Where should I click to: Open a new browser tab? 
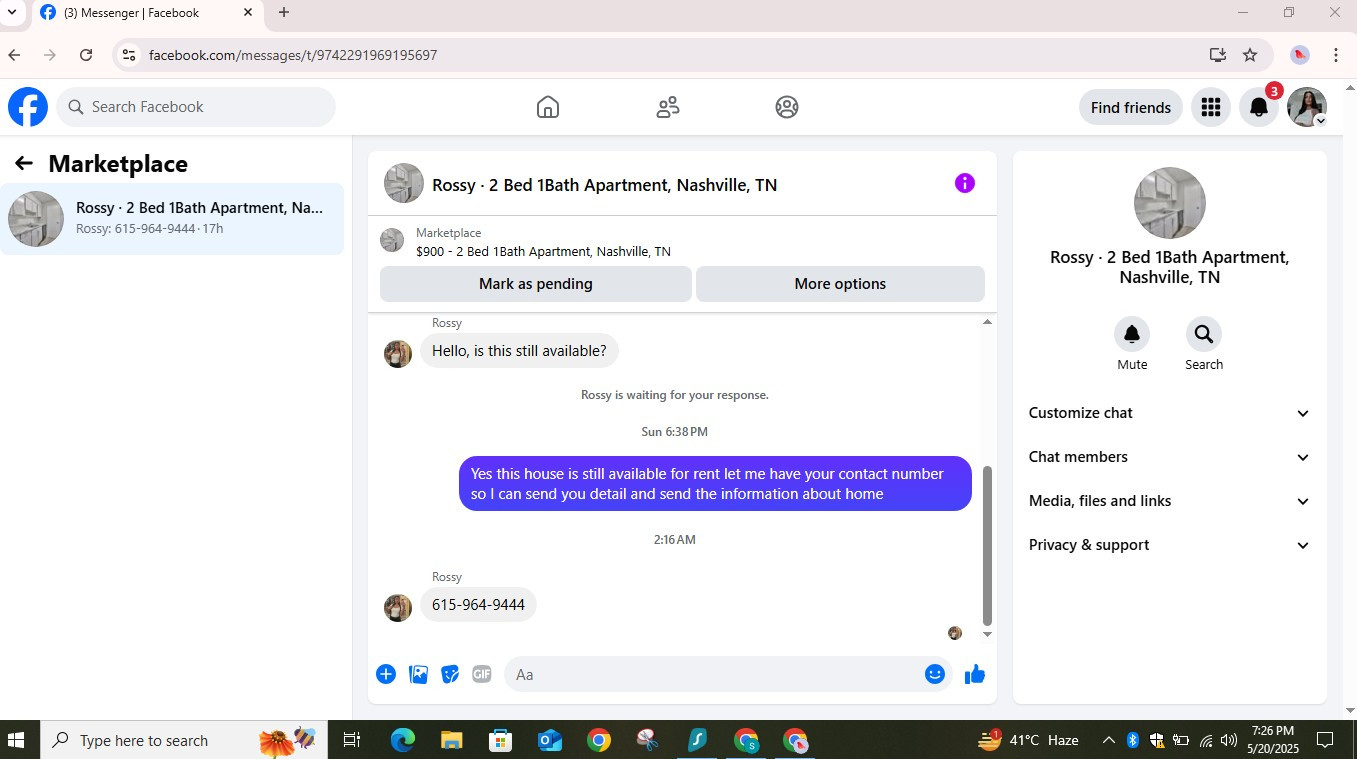(x=284, y=12)
